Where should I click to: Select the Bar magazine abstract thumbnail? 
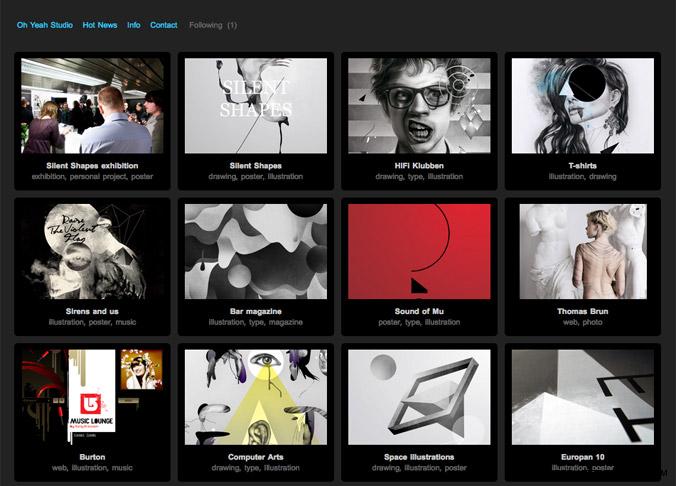pyautogui.click(x=255, y=251)
